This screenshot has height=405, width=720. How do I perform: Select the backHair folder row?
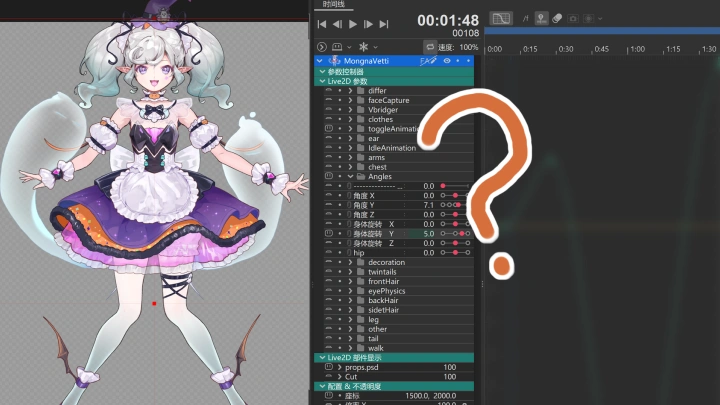click(x=399, y=300)
